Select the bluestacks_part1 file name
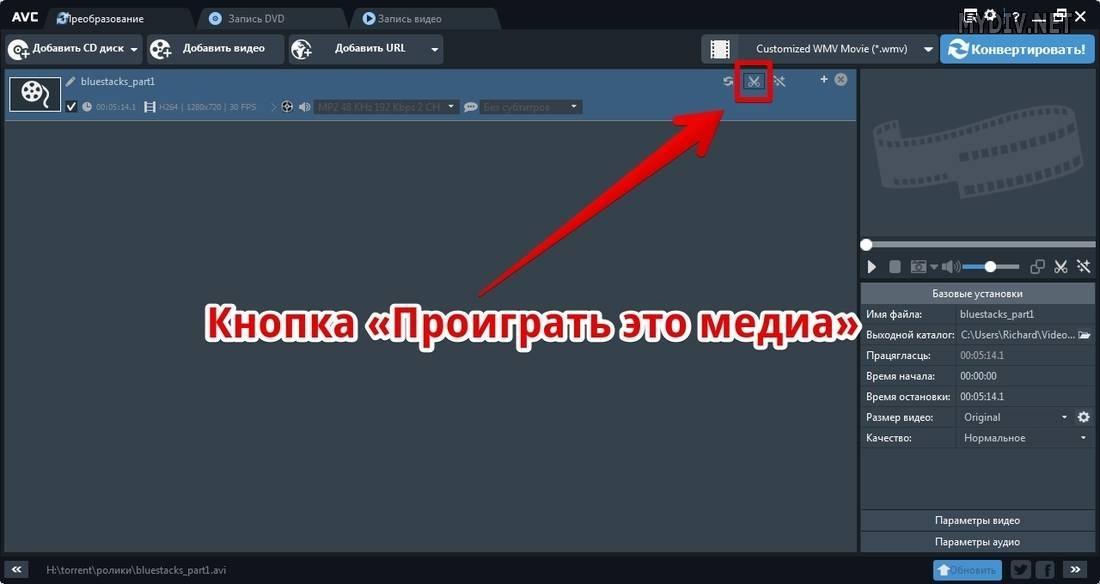 click(118, 81)
